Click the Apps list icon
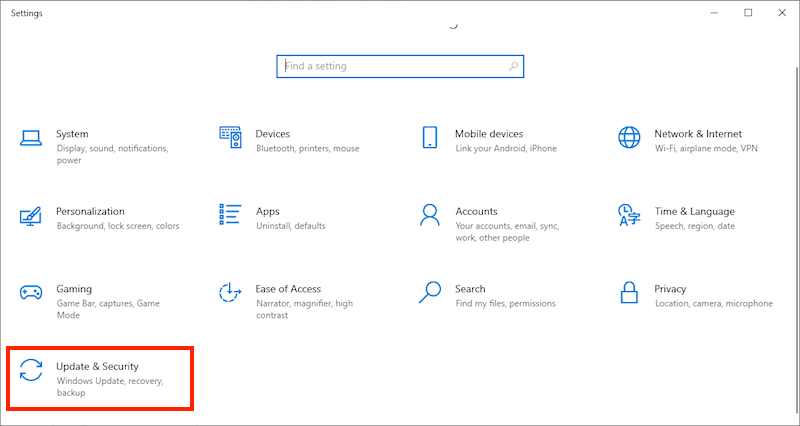Image resolution: width=800 pixels, height=426 pixels. 230,214
